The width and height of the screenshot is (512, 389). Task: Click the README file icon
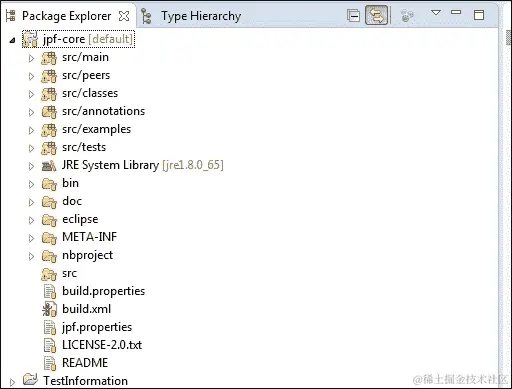[50, 363]
